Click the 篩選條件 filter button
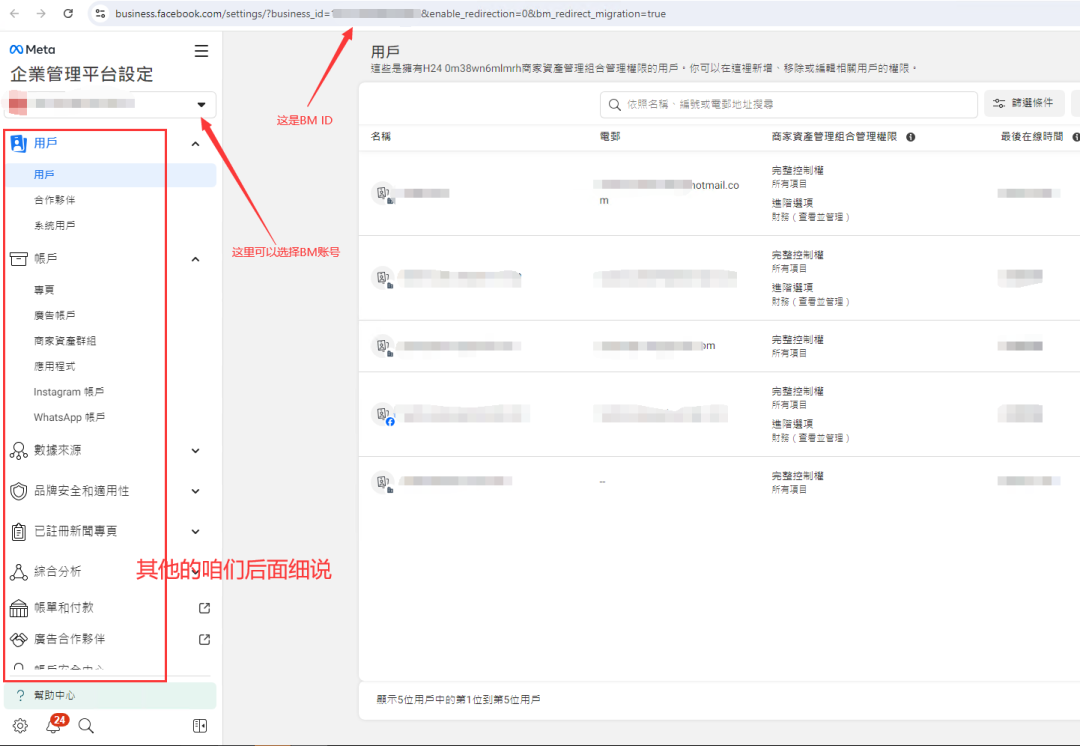The width and height of the screenshot is (1080, 746). point(1024,103)
